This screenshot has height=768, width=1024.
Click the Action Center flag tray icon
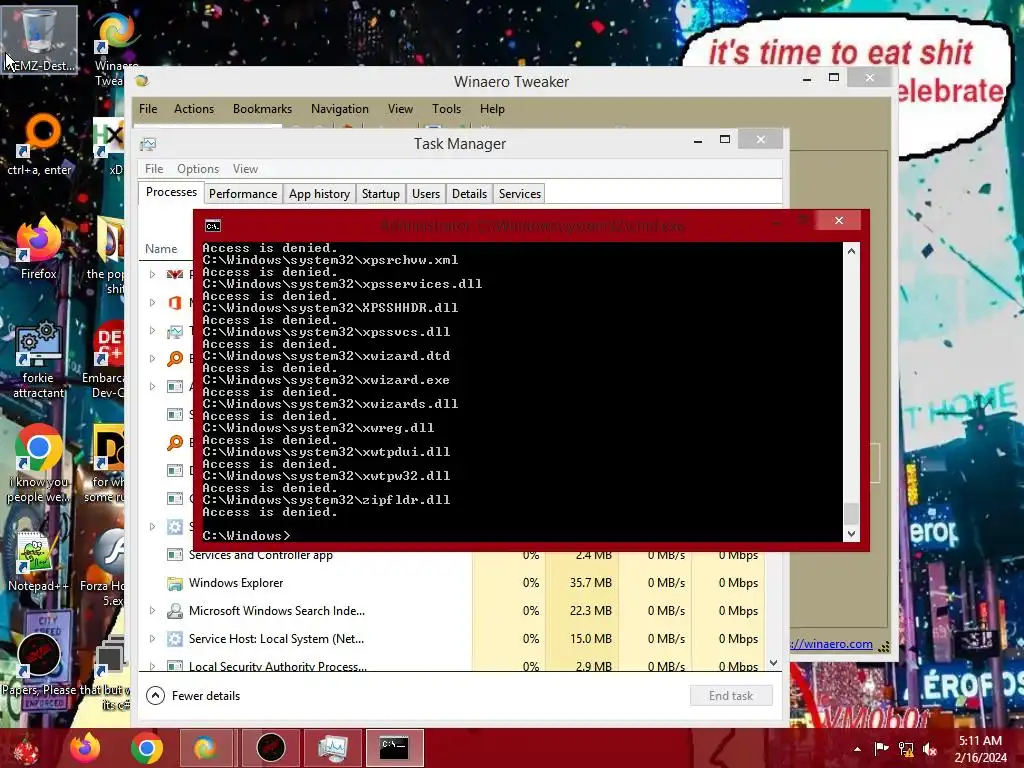(x=881, y=748)
